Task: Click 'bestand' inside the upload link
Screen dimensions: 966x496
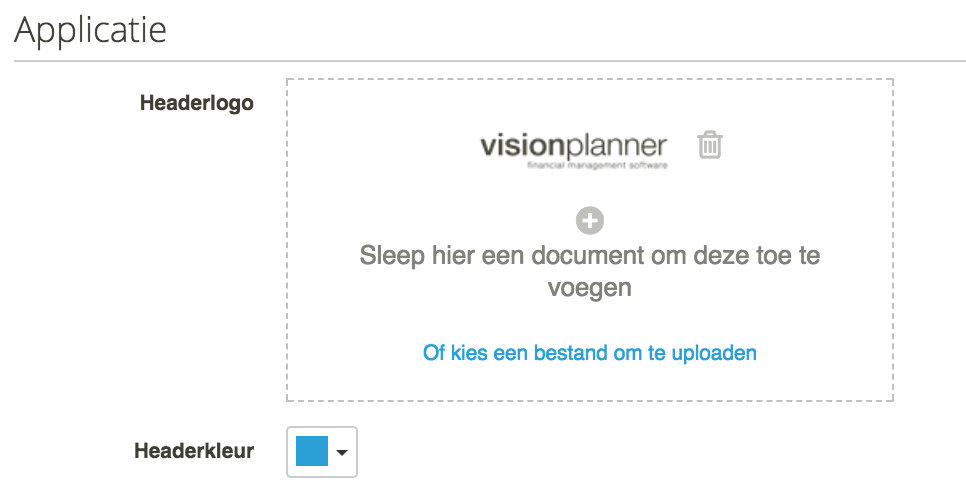Action: pyautogui.click(x=570, y=353)
